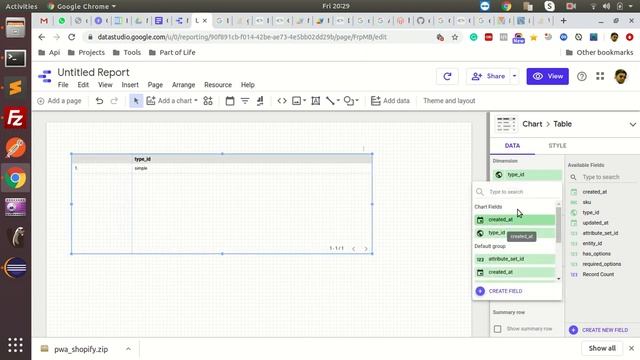
Task: Go to next table page arrow
Action: (x=366, y=249)
